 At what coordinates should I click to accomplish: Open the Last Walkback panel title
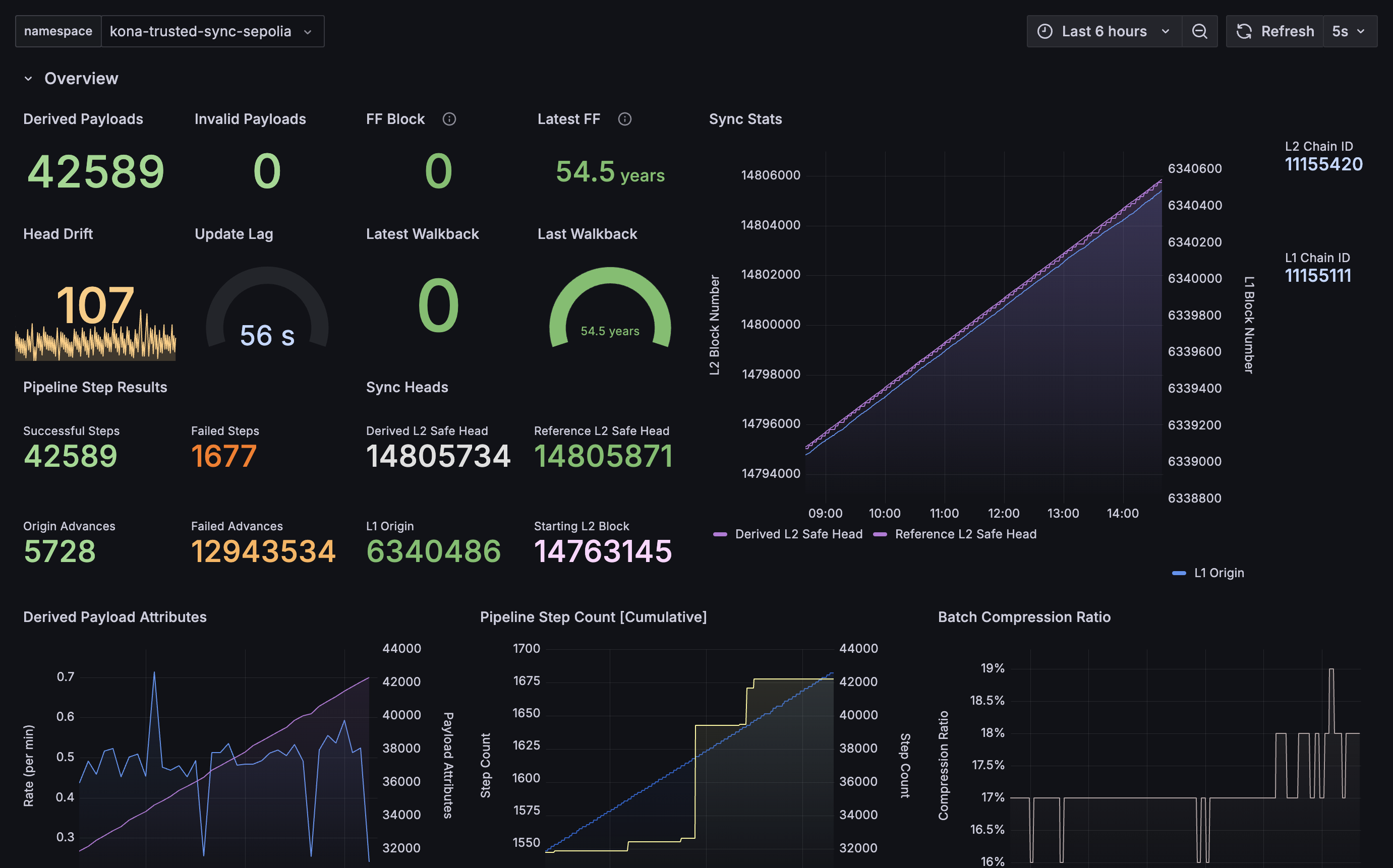coord(587,234)
